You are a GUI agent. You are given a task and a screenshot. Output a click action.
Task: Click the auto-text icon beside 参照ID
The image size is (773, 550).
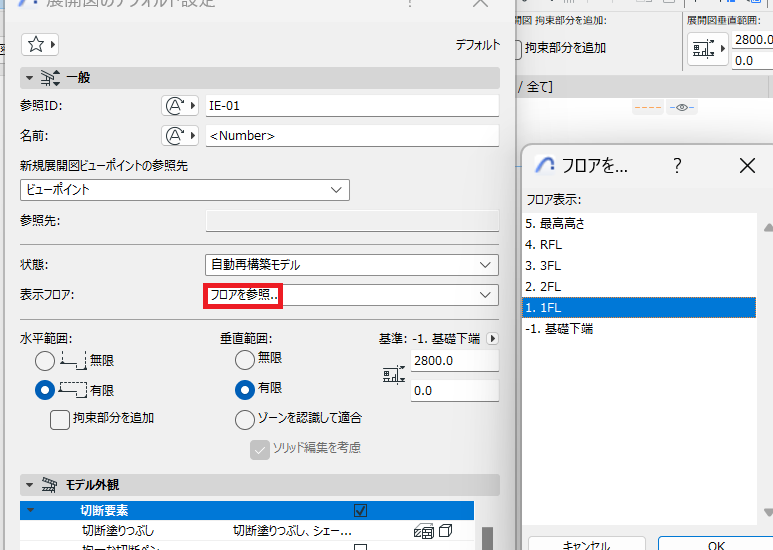(180, 105)
